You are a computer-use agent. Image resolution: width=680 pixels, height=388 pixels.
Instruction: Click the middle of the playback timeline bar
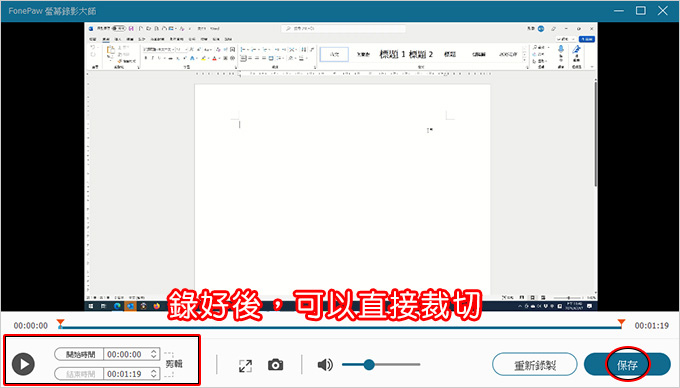click(x=341, y=327)
